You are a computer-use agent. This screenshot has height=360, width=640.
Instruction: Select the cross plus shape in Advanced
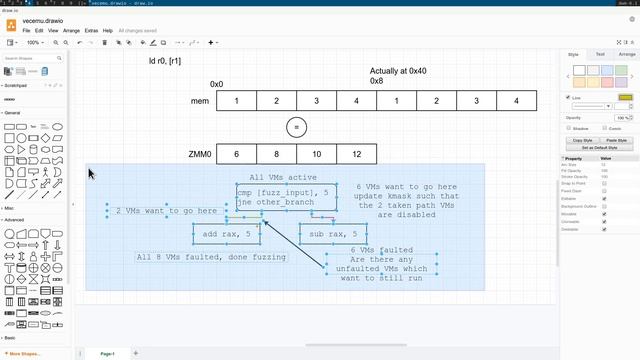(x=45, y=256)
